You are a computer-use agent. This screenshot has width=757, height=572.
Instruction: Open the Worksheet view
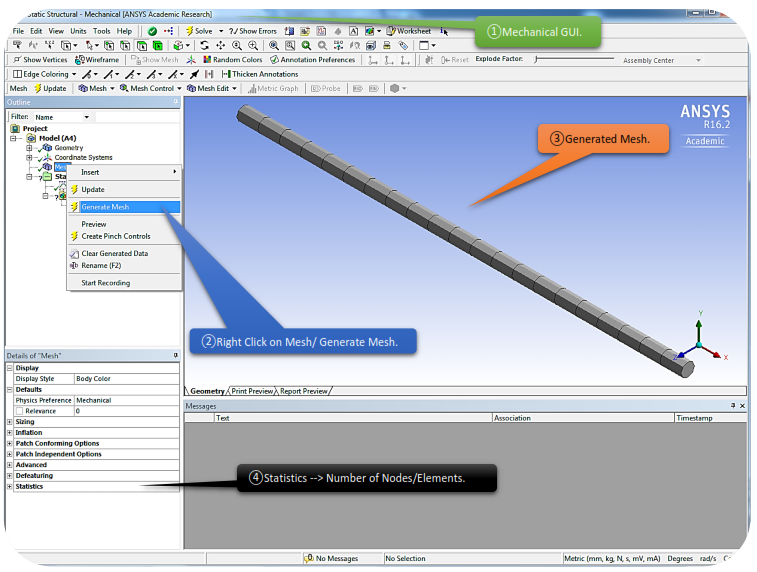coord(409,31)
